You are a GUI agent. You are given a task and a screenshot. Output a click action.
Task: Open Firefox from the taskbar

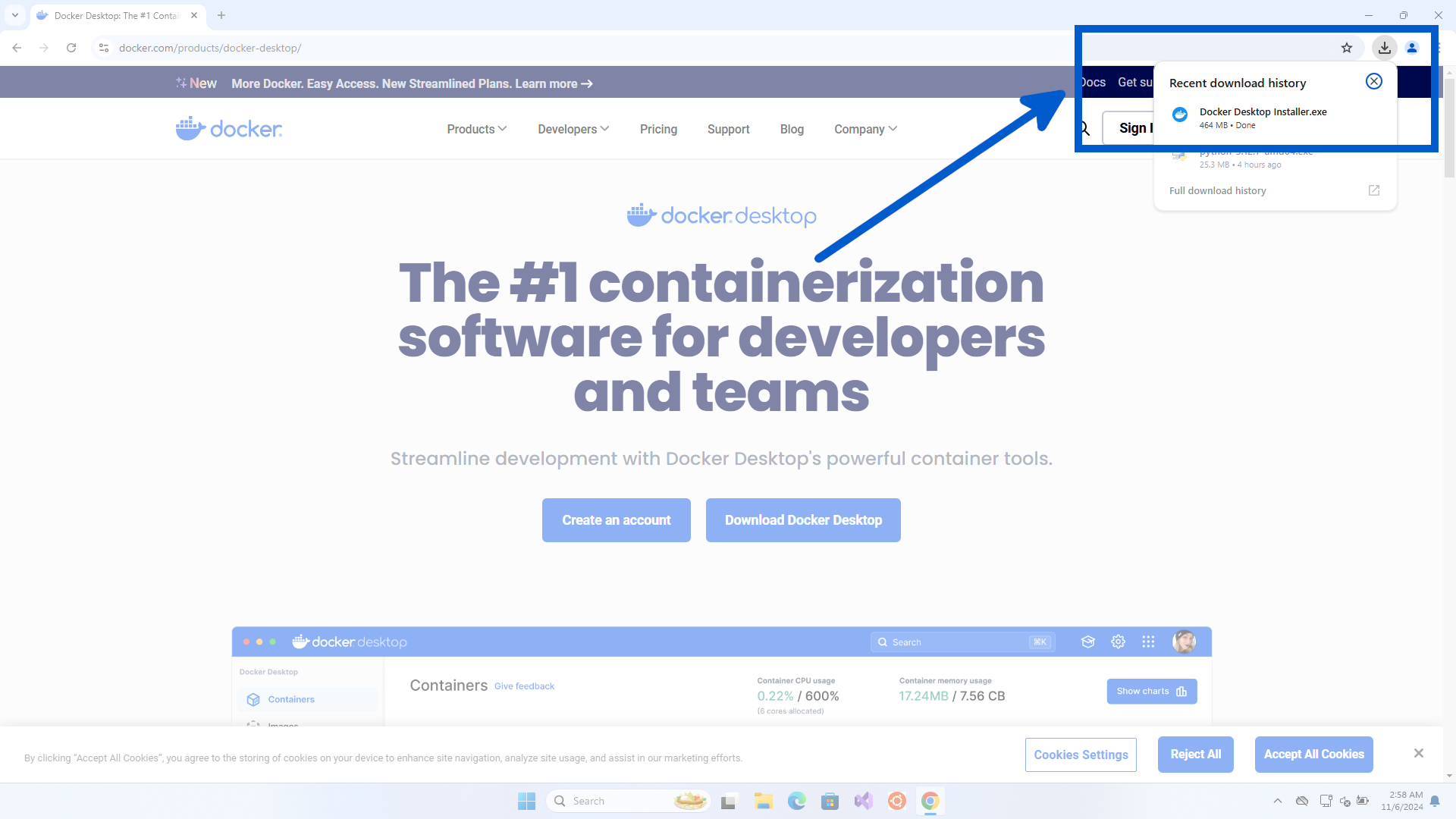coord(897,801)
